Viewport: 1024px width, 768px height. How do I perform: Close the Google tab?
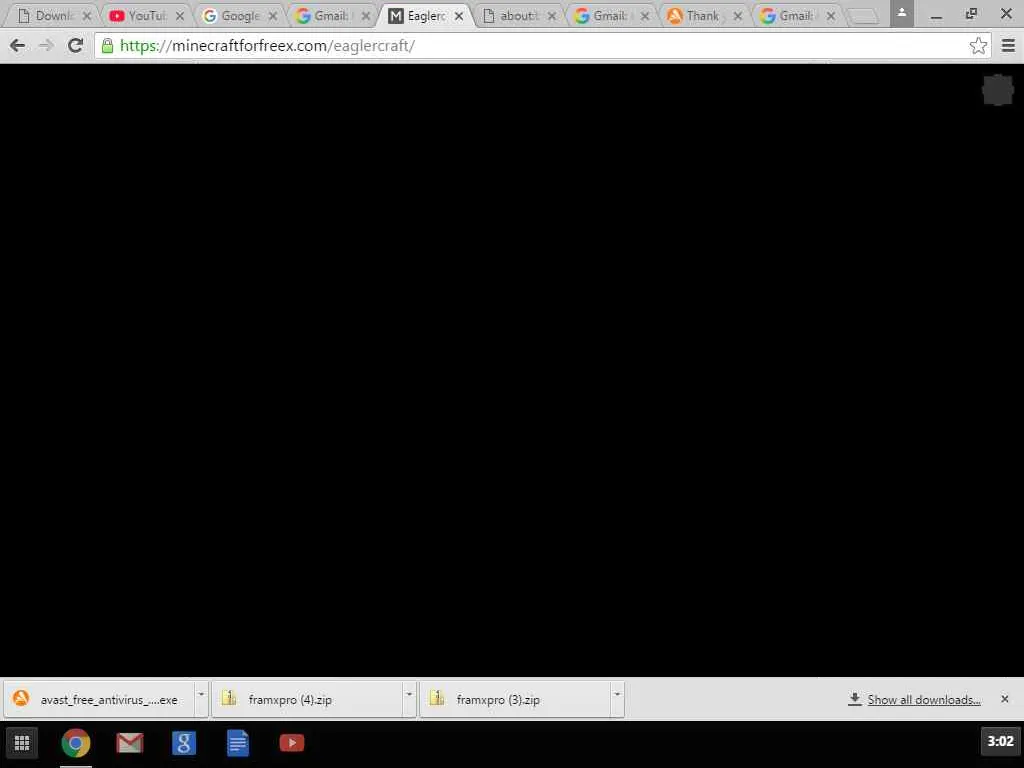click(x=273, y=16)
